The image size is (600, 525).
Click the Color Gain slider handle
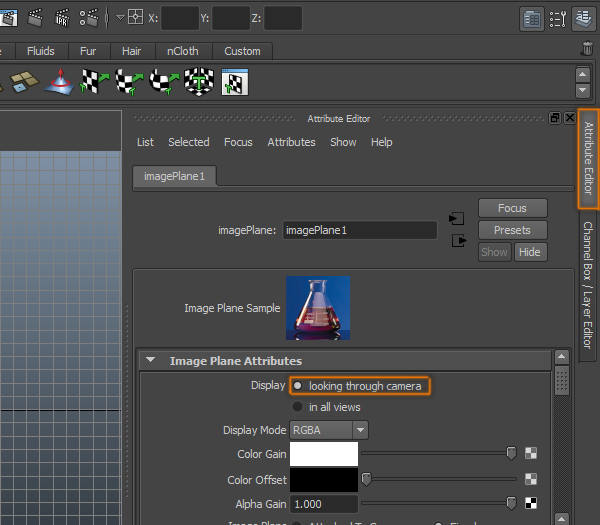coord(511,453)
